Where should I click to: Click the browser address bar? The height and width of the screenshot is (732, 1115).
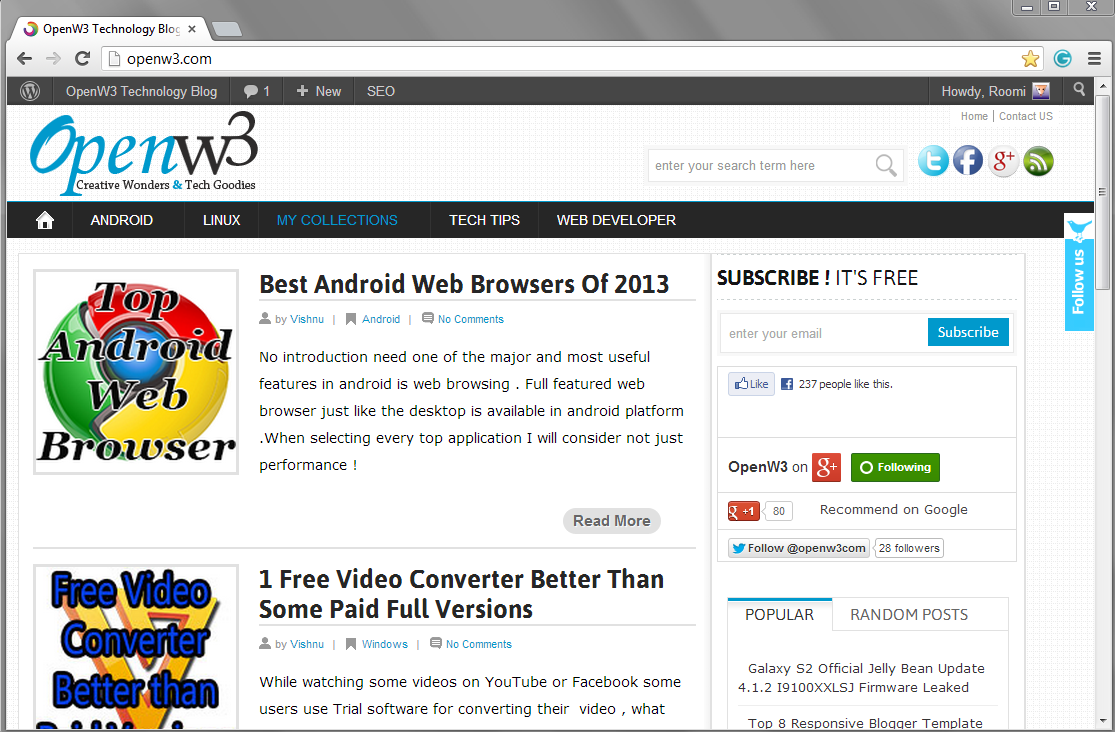569,58
